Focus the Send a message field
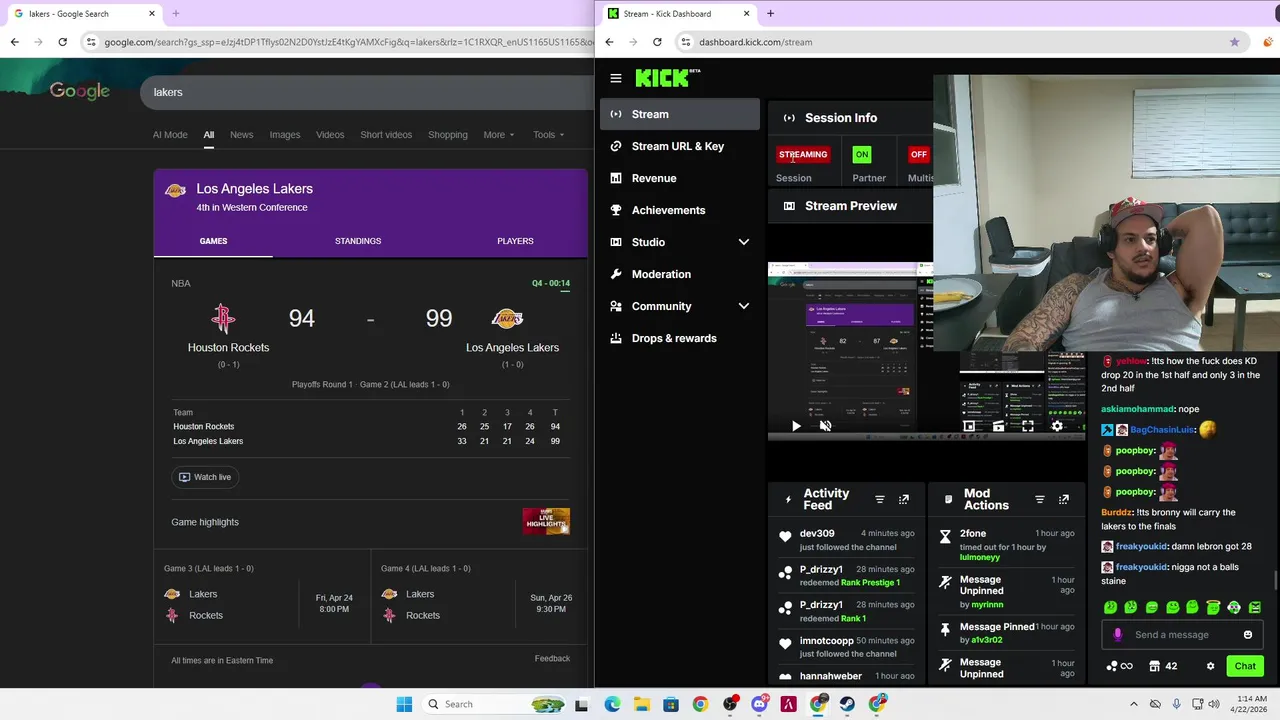 pyautogui.click(x=1183, y=634)
